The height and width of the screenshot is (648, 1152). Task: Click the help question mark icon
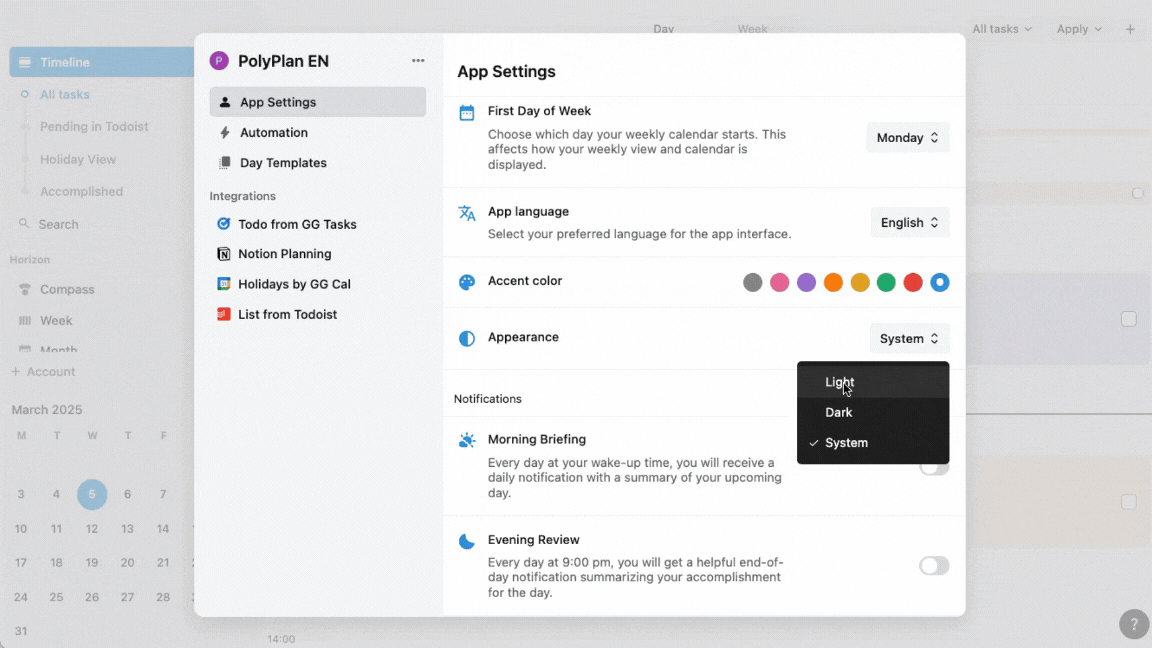[1133, 624]
